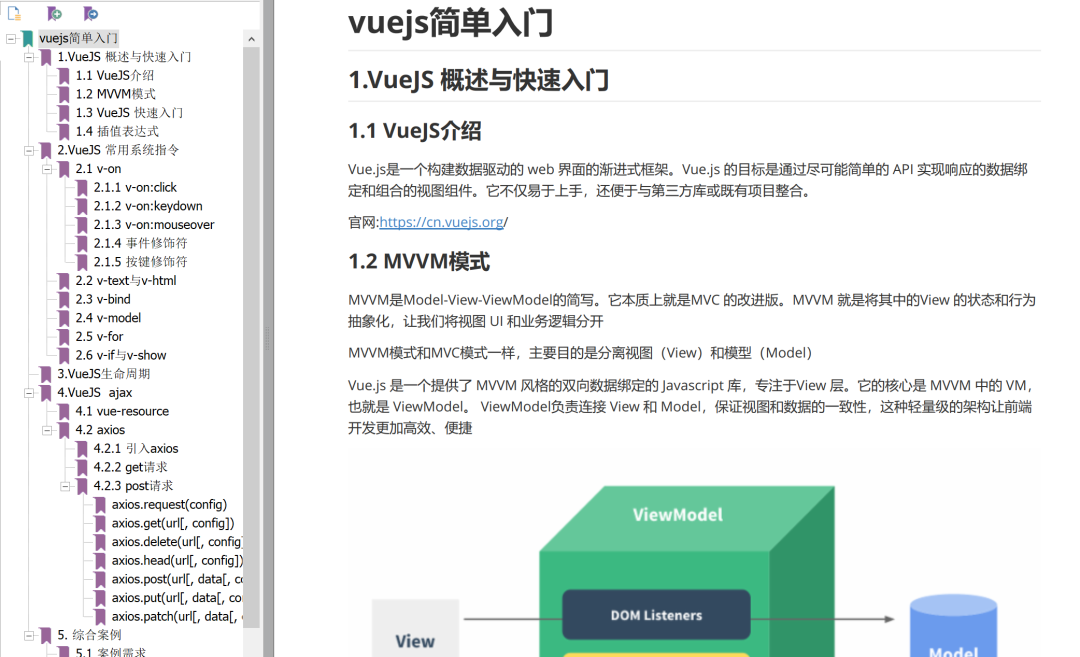This screenshot has height=657, width=1080.
Task: Select the teal bookmark icon beside vuejs简单入门
Action: pos(25,38)
